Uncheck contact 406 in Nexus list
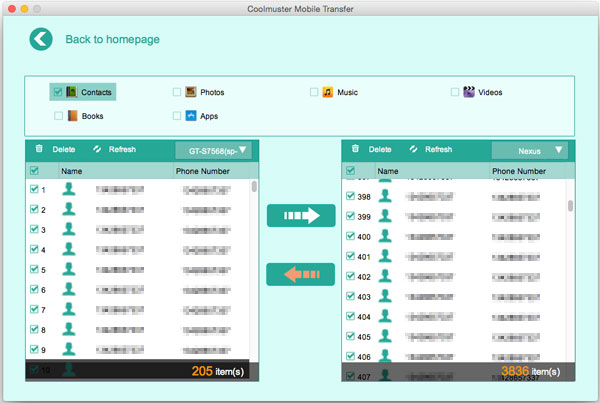Viewport: 600px width, 403px height. pyautogui.click(x=350, y=356)
